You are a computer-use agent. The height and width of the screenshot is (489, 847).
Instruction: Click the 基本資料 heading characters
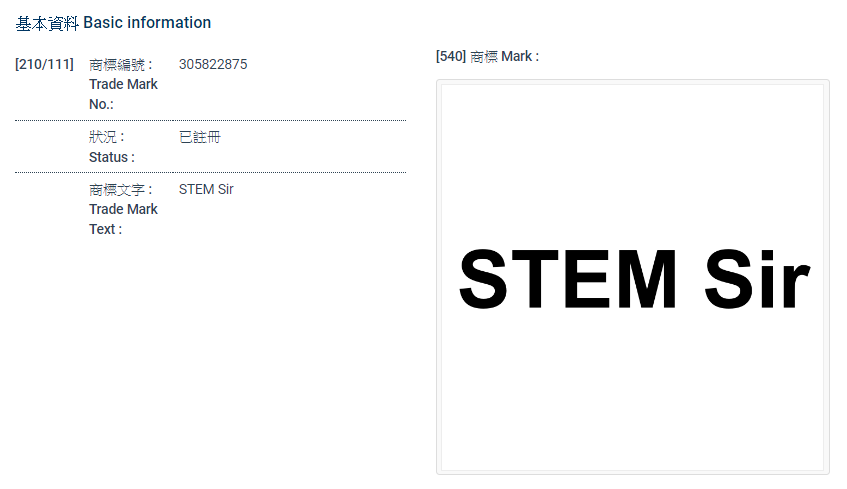(47, 22)
